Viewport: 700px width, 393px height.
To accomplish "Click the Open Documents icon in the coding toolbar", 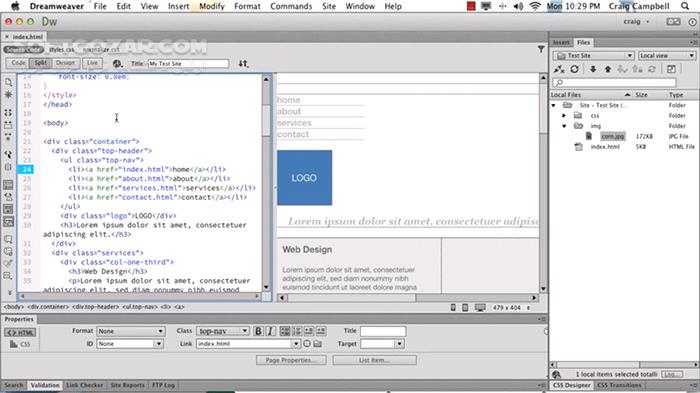I will pyautogui.click(x=8, y=83).
